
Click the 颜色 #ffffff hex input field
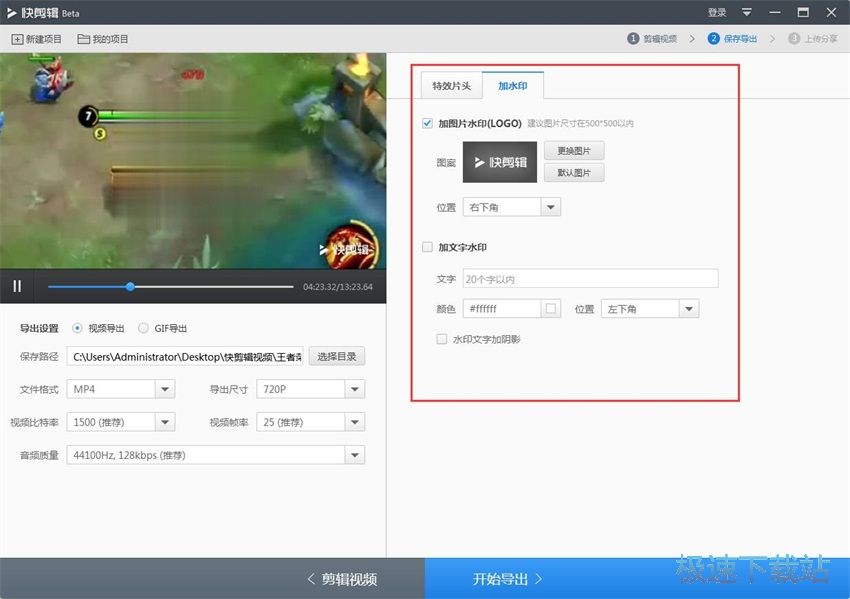[502, 309]
